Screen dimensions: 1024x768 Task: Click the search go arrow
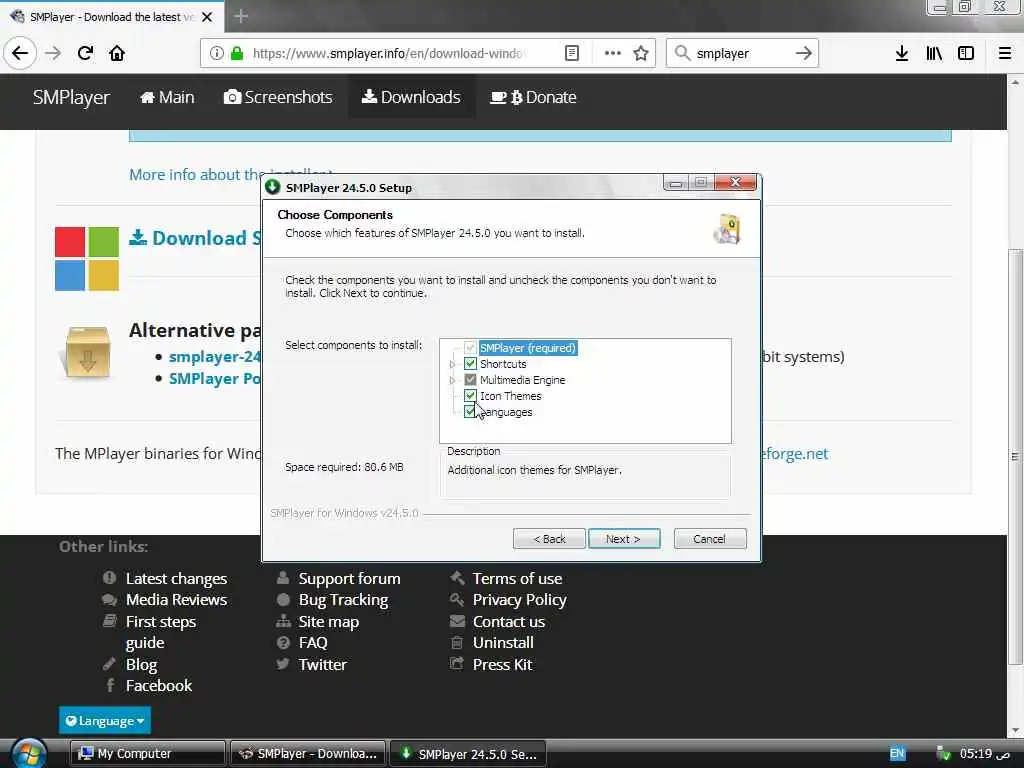coord(804,53)
